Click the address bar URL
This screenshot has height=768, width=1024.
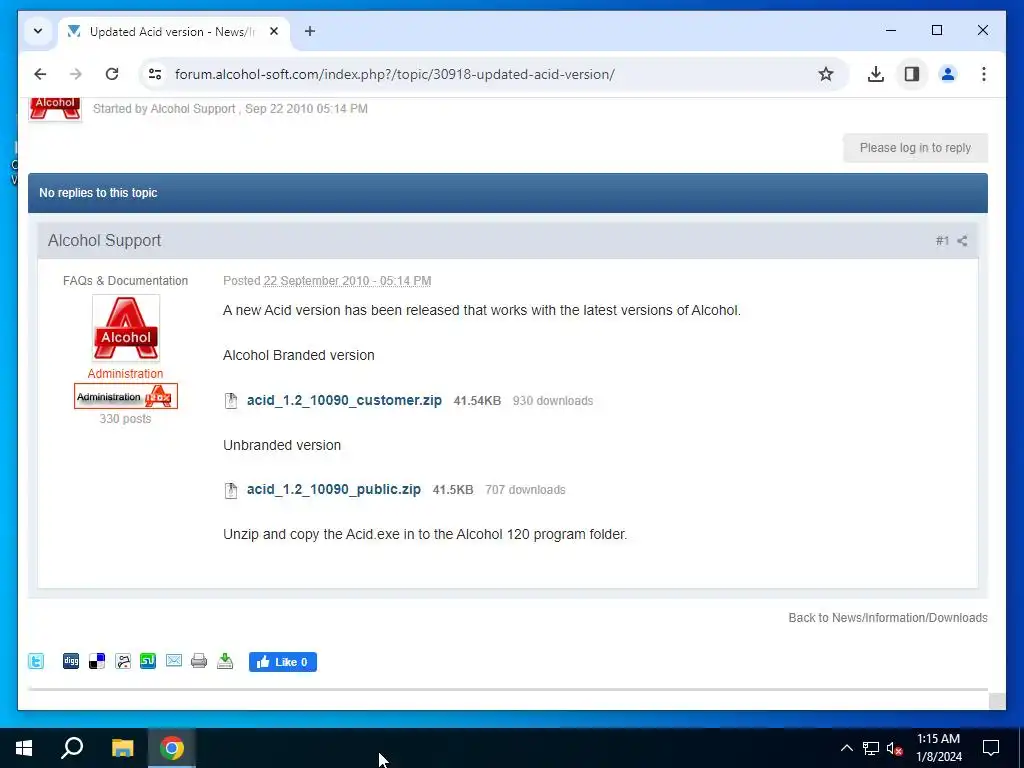pyautogui.click(x=394, y=74)
